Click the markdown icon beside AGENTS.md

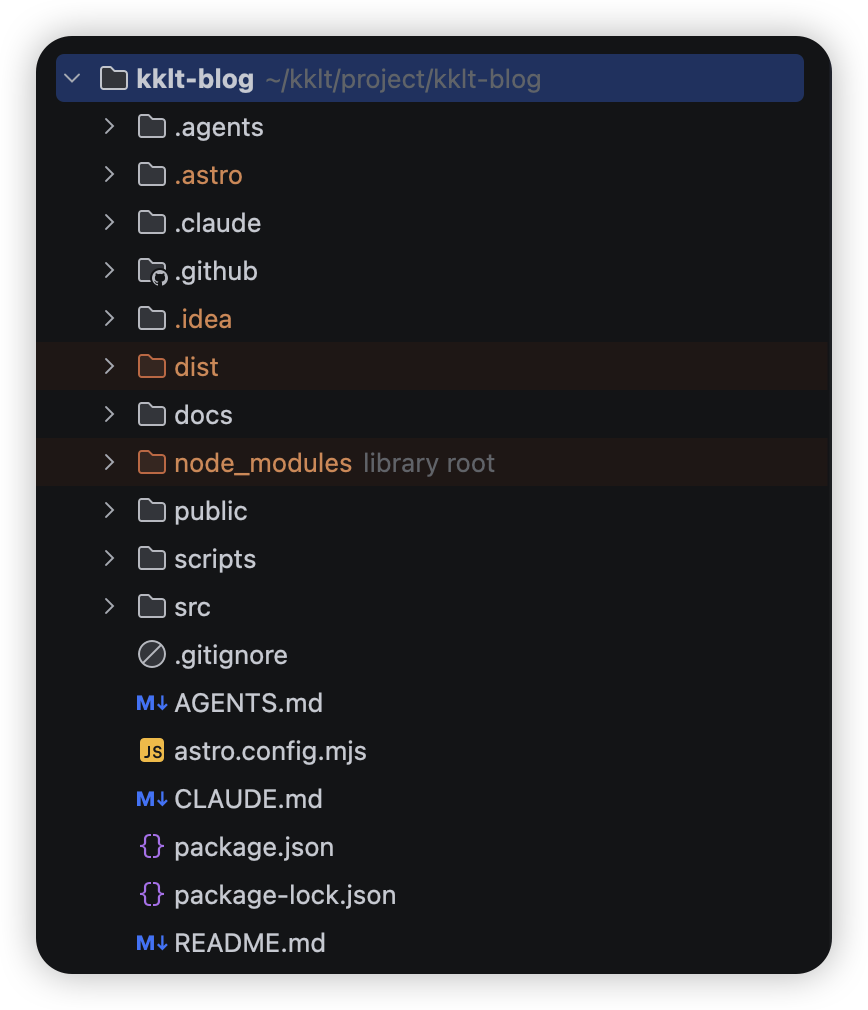152,703
